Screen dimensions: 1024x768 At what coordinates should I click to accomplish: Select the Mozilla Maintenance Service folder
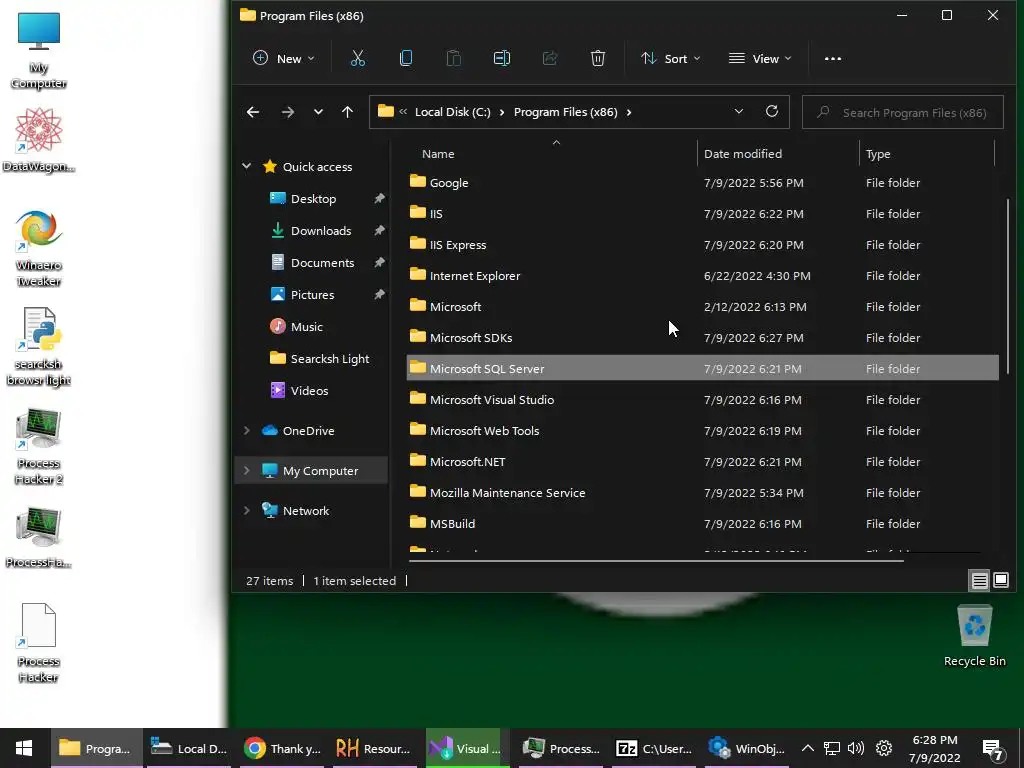(x=703, y=492)
